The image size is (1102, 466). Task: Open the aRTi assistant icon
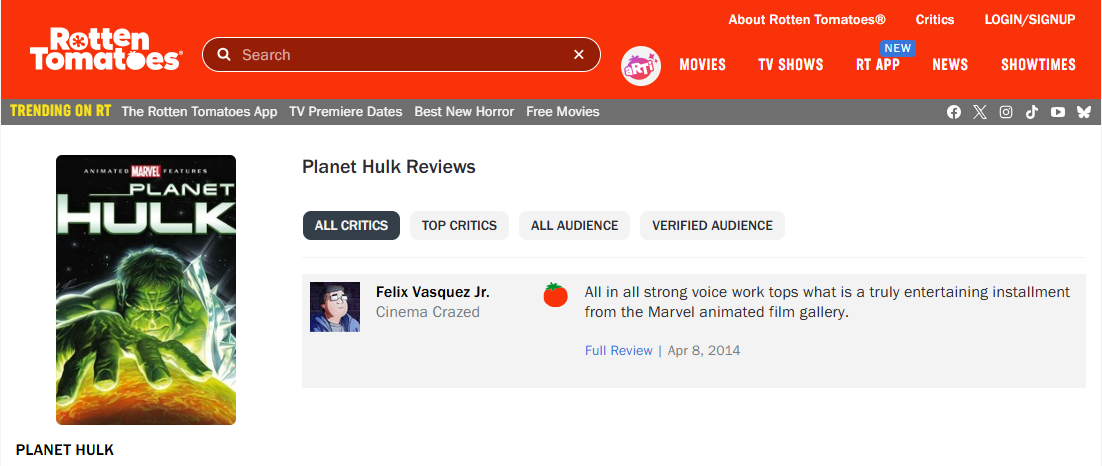tap(641, 67)
